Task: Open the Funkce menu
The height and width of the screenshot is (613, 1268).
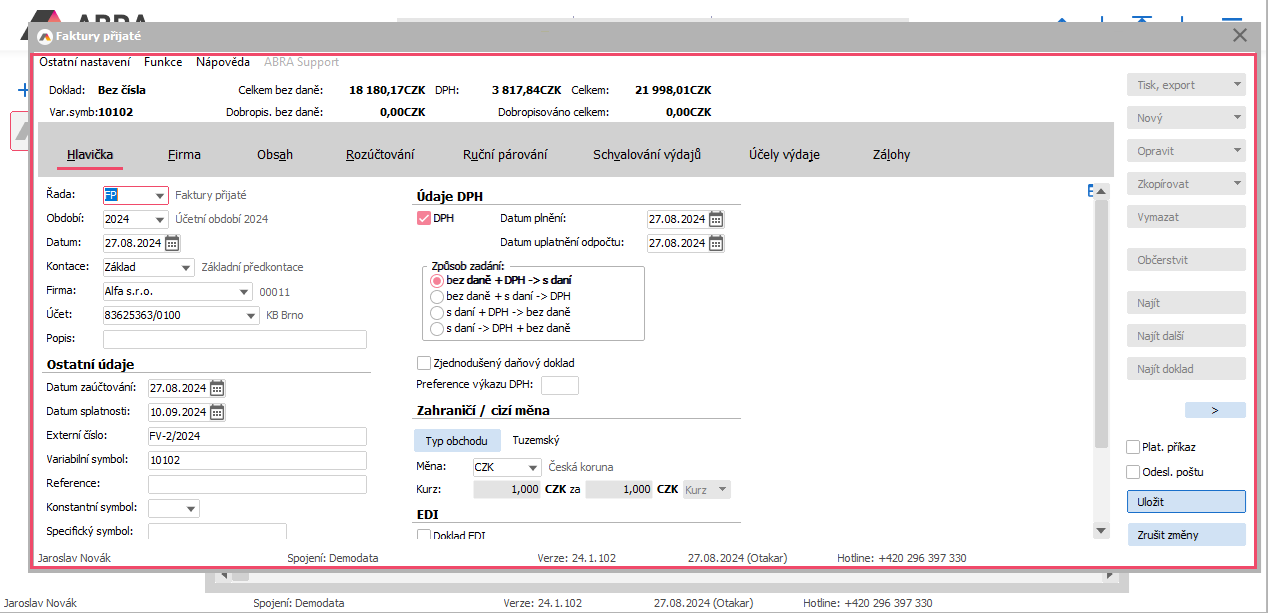Action: coord(163,62)
